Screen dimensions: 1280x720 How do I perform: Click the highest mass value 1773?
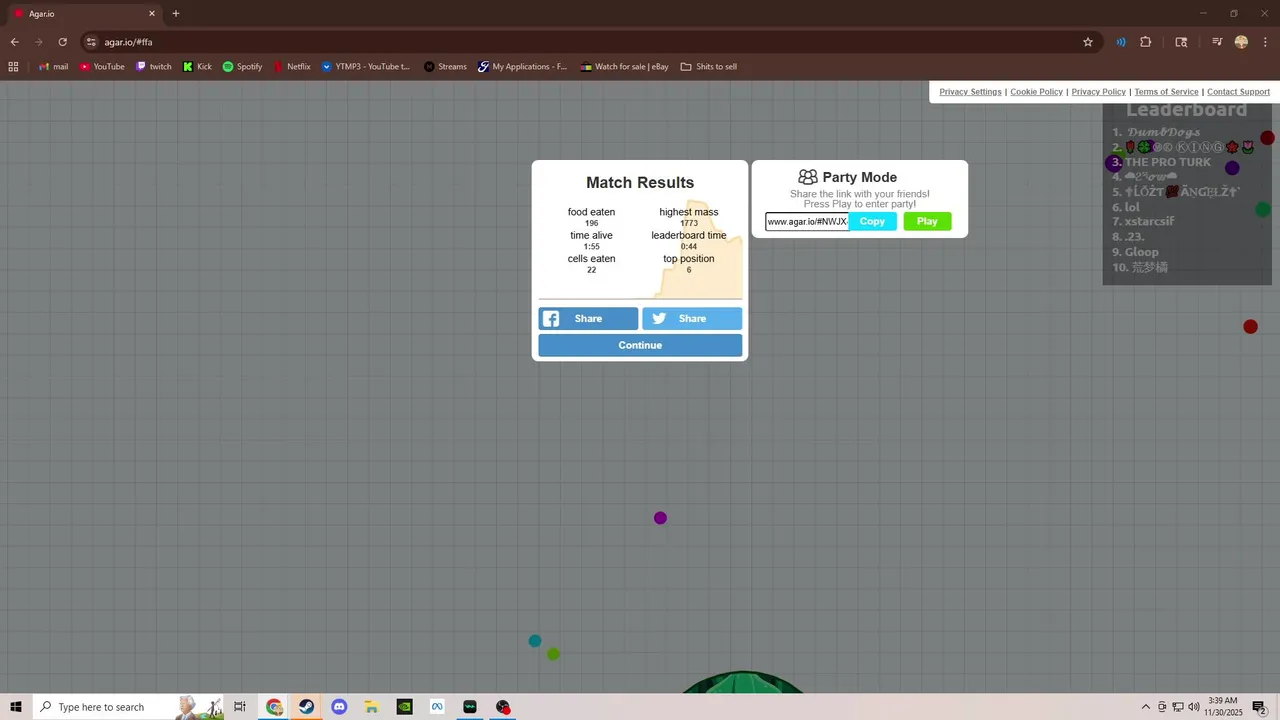pos(689,223)
